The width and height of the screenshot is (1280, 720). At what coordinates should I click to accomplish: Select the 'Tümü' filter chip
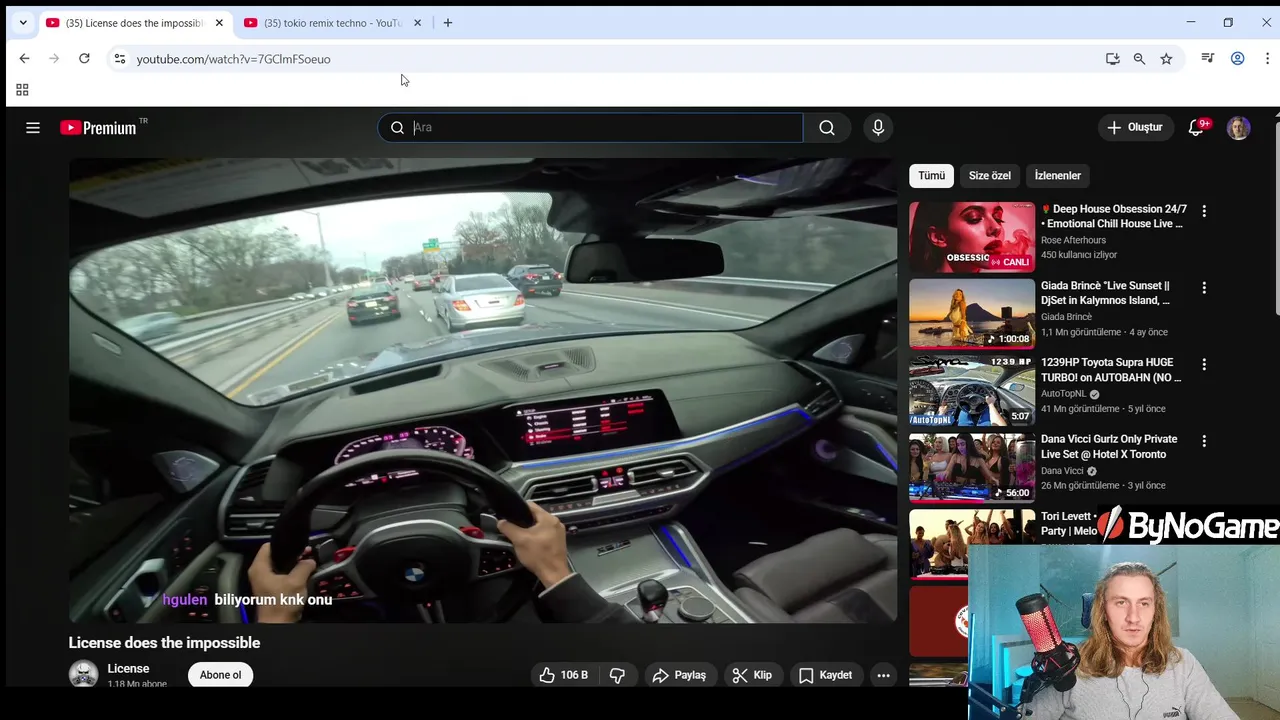tap(931, 175)
